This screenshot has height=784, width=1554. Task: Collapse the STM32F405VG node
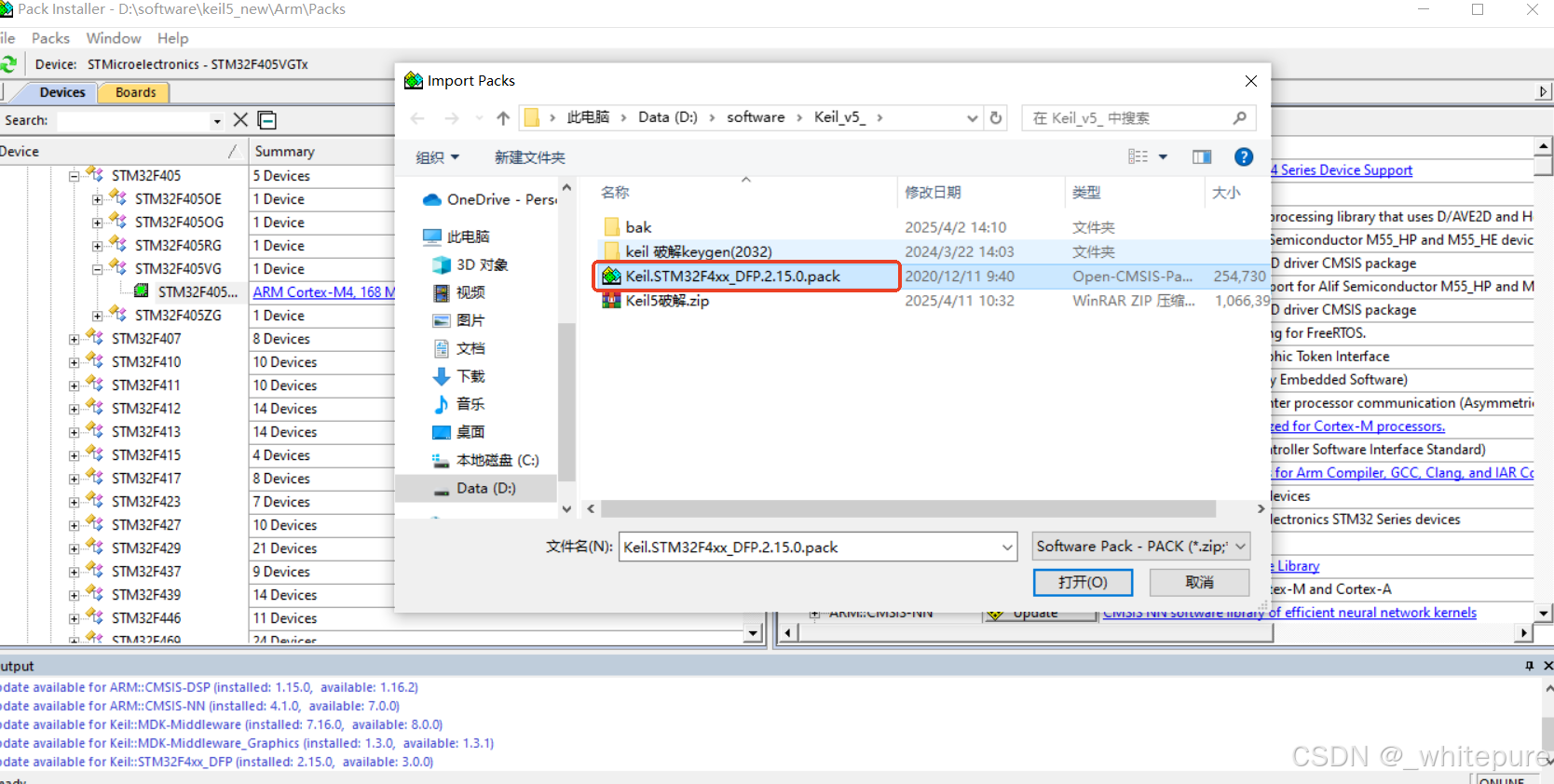point(97,269)
